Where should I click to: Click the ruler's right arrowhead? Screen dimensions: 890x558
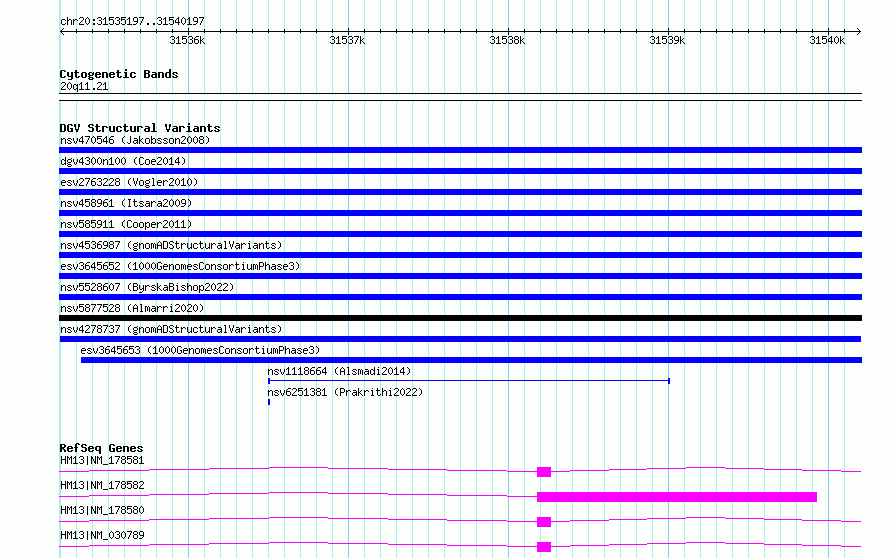pos(859,32)
